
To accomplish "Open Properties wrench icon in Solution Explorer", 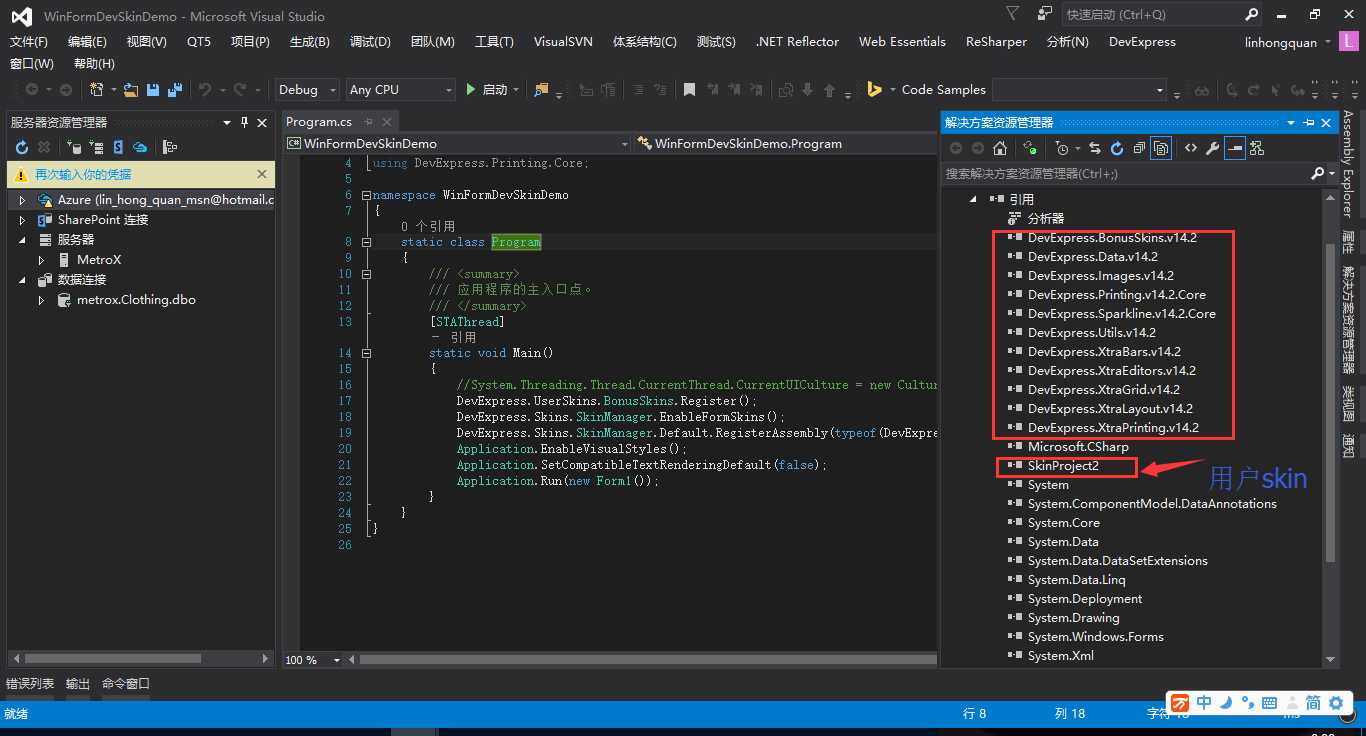I will [x=1212, y=148].
